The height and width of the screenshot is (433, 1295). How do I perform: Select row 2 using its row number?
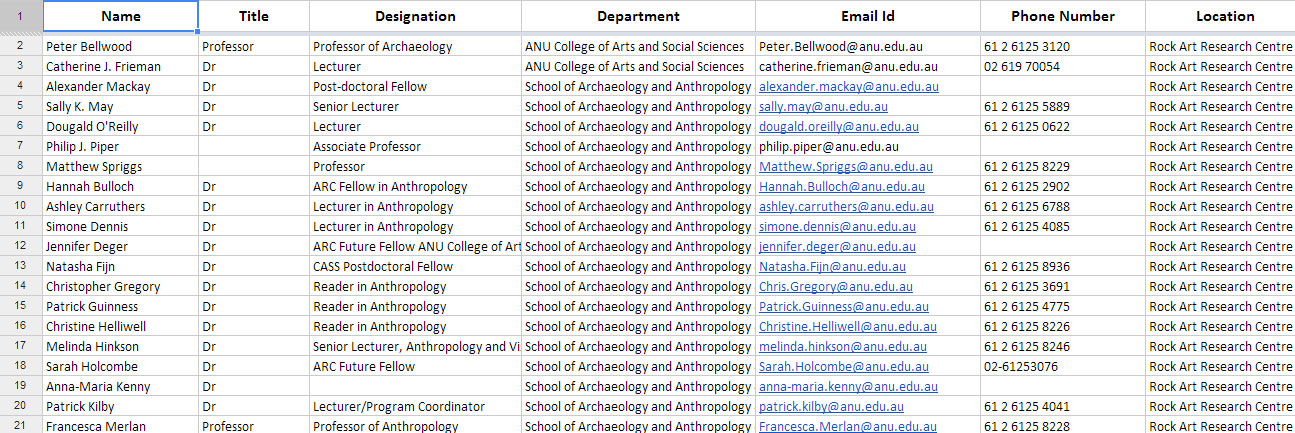click(20, 46)
